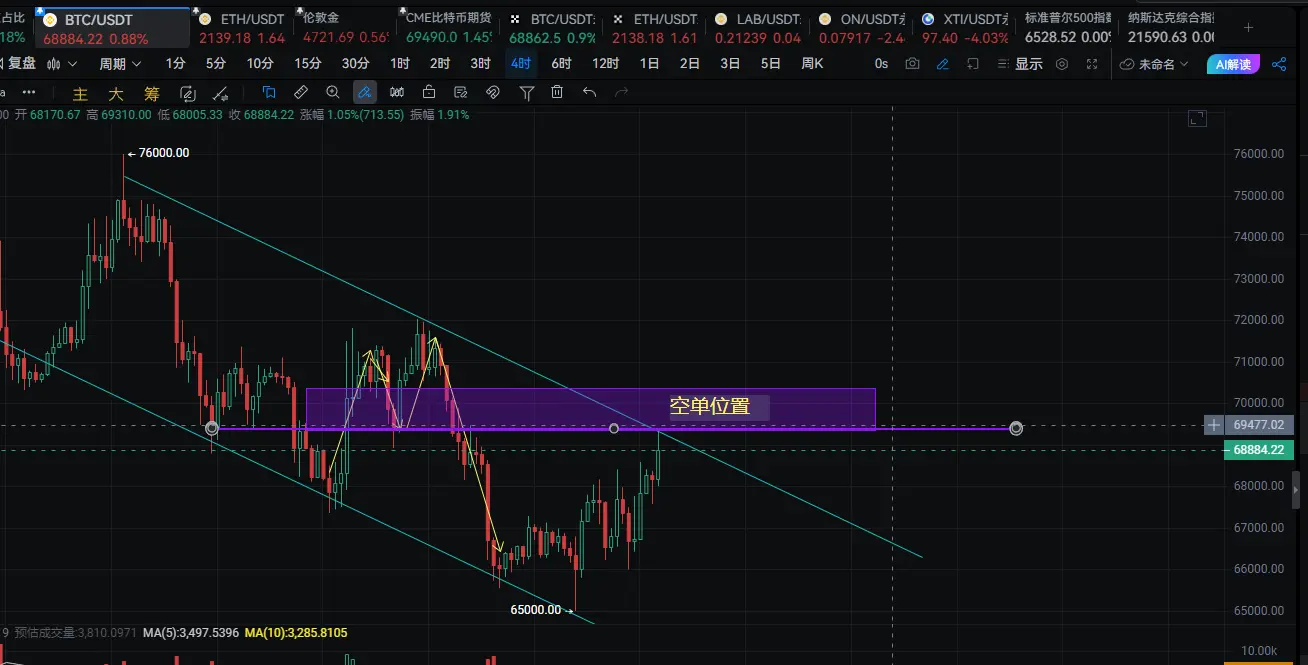Click the blue share icon

tap(1279, 64)
